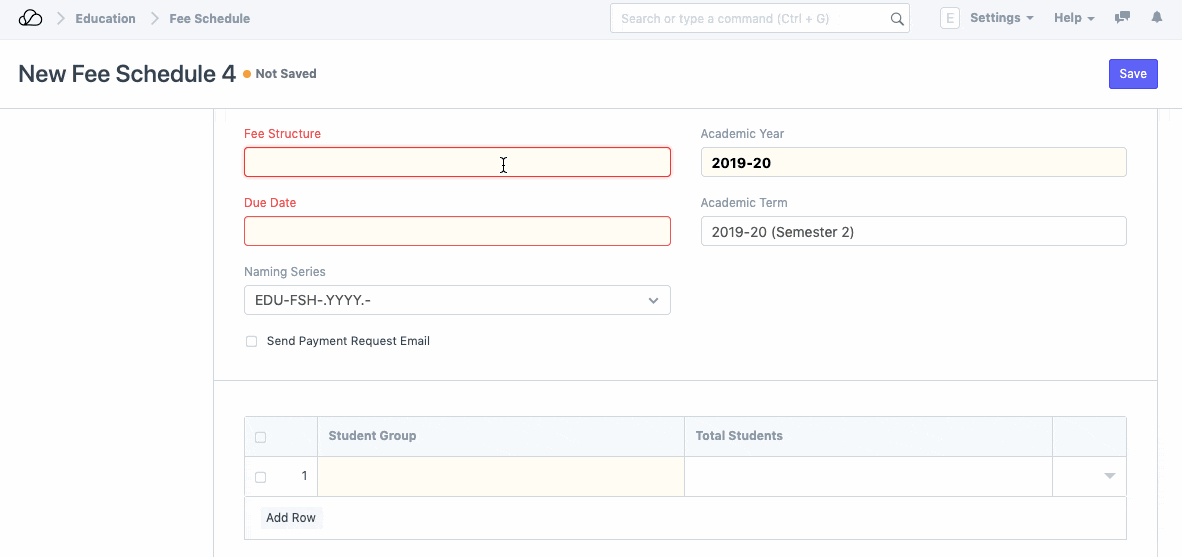Go to Fee Schedule breadcrumb
The image size is (1182, 557).
[209, 18]
